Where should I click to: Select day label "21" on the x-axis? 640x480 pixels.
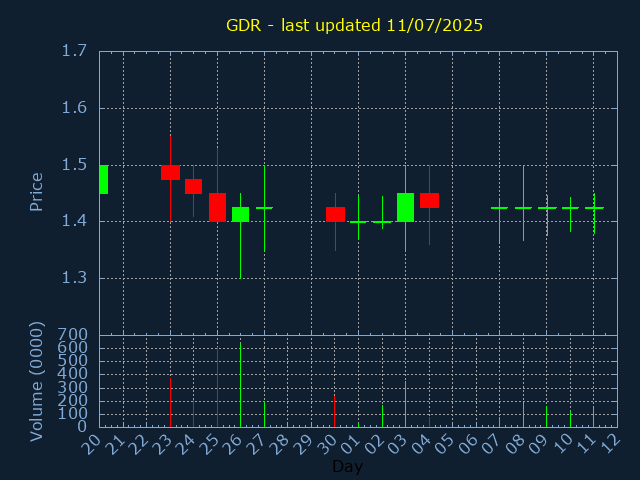click(114, 444)
